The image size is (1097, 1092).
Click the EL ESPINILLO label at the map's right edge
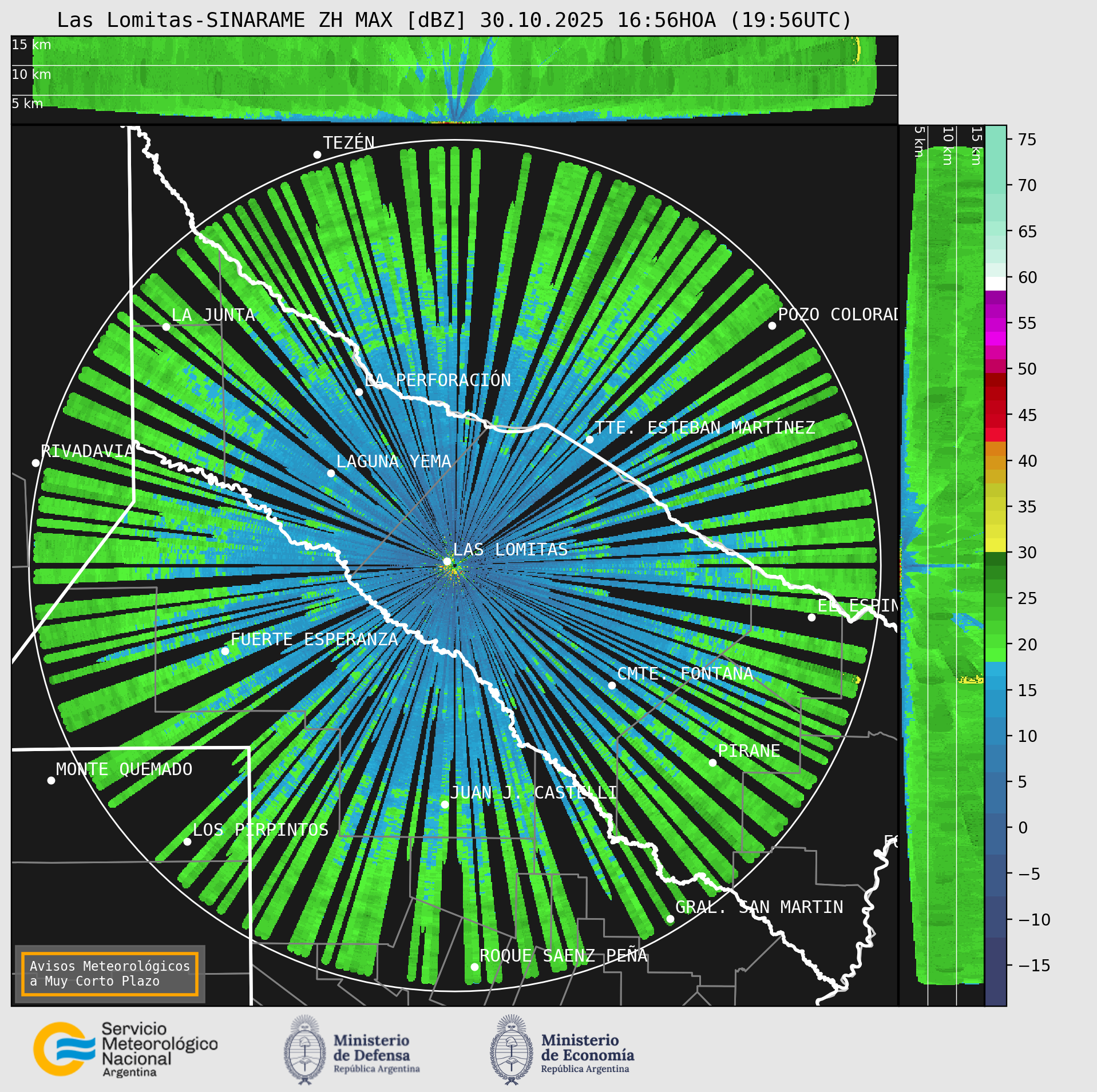pyautogui.click(x=858, y=606)
